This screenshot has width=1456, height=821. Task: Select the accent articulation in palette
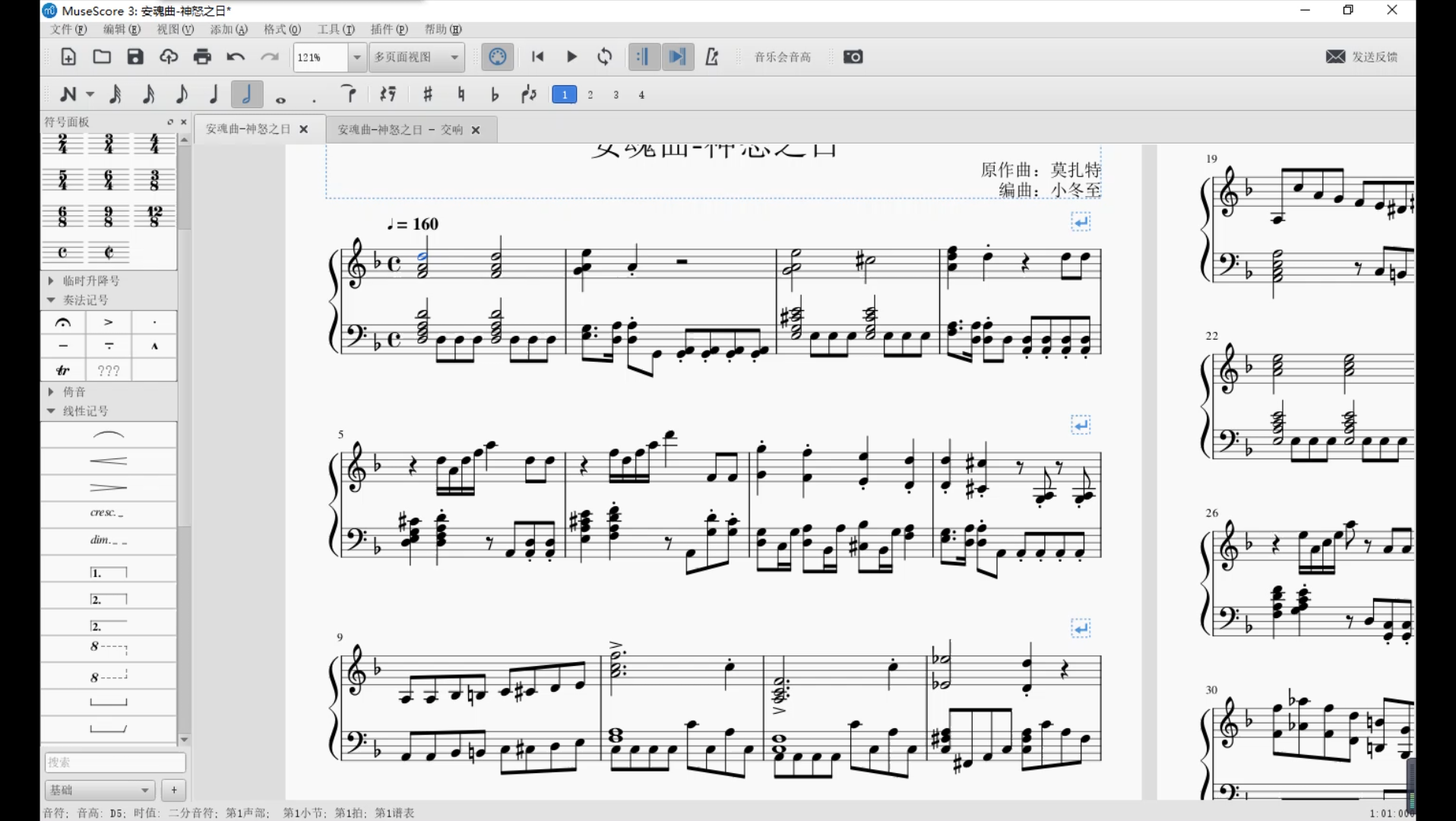tap(109, 322)
